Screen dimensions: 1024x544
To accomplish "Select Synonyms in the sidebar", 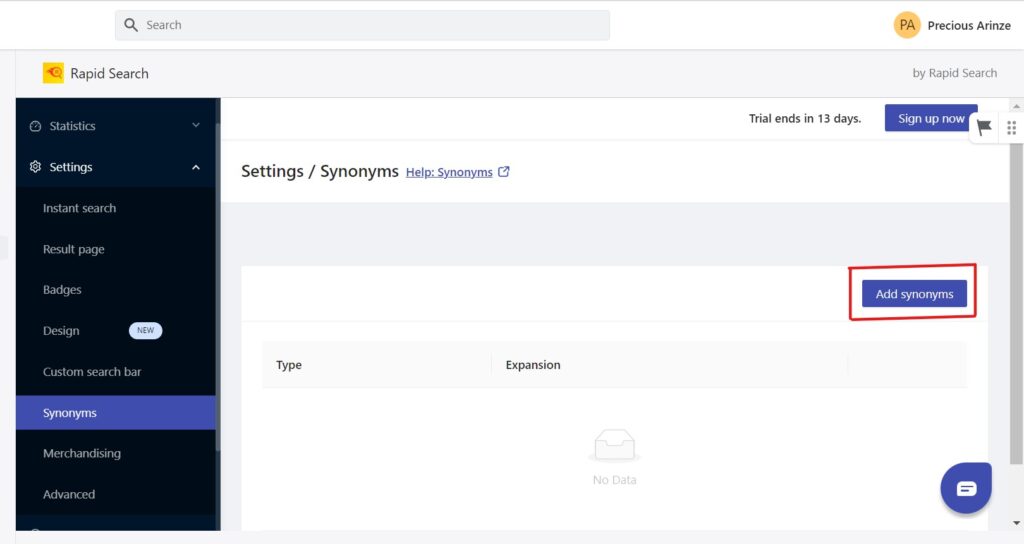I will [x=116, y=413].
